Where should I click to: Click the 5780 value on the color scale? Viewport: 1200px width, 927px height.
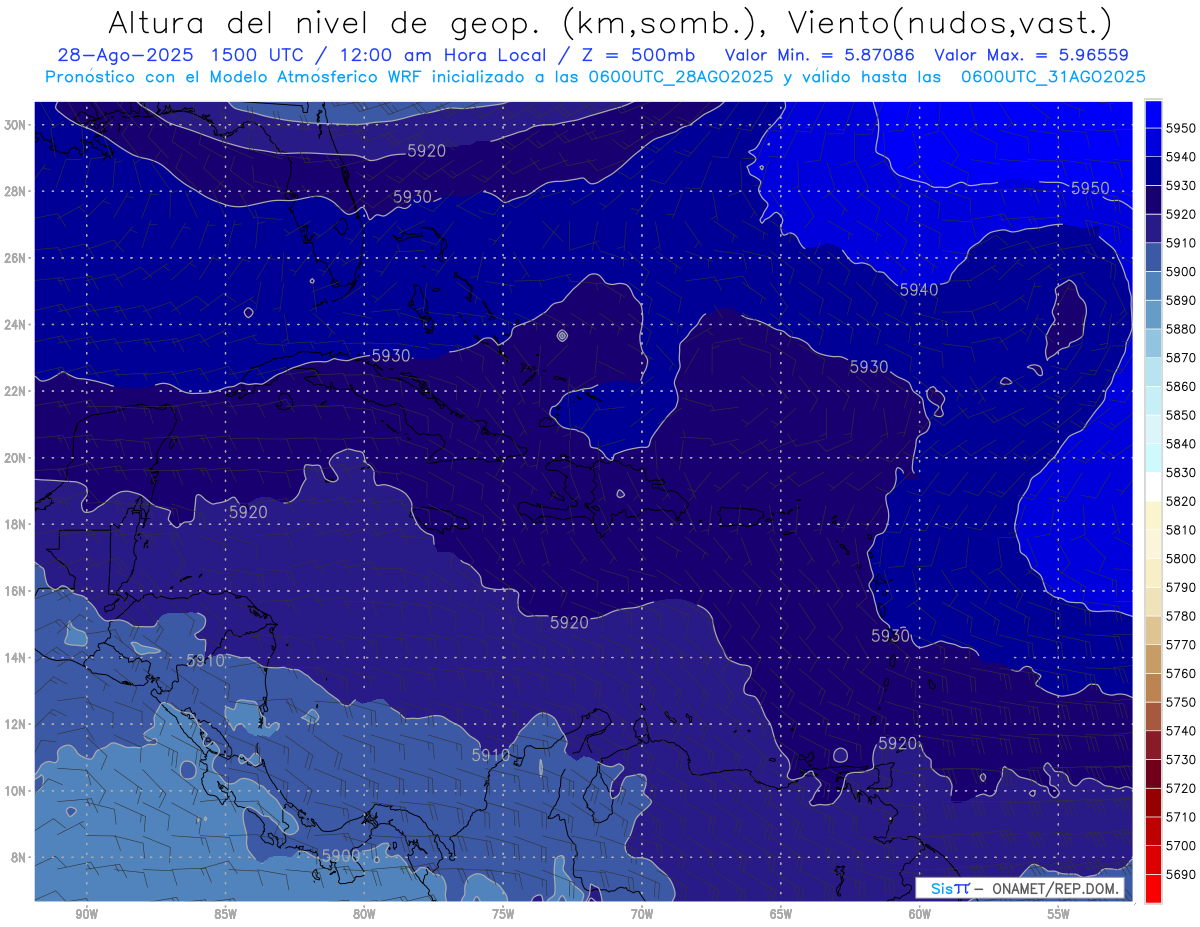click(1180, 616)
